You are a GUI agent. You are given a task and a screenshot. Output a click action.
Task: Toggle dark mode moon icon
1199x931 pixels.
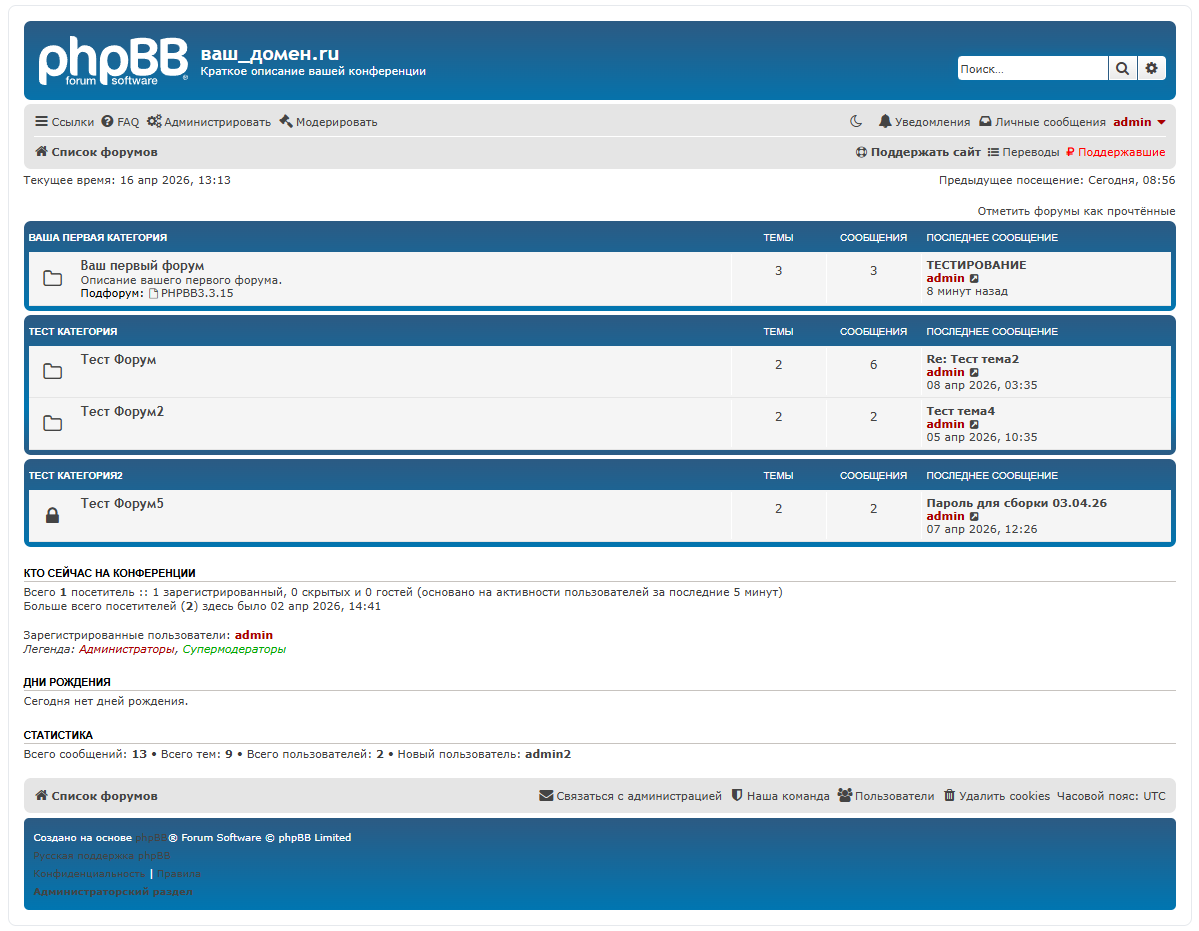[856, 122]
